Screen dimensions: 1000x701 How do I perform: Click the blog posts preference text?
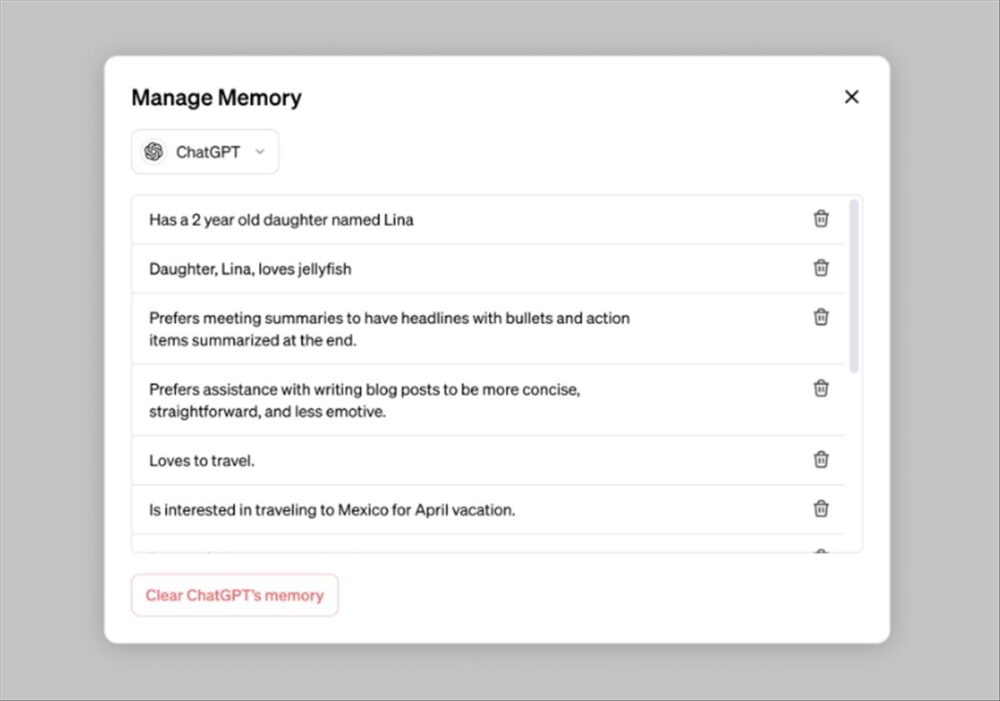(x=365, y=401)
